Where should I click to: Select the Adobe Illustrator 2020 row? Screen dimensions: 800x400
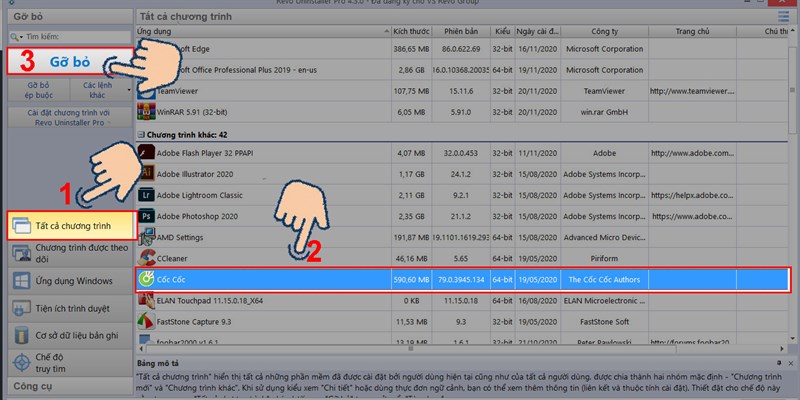pos(462,174)
